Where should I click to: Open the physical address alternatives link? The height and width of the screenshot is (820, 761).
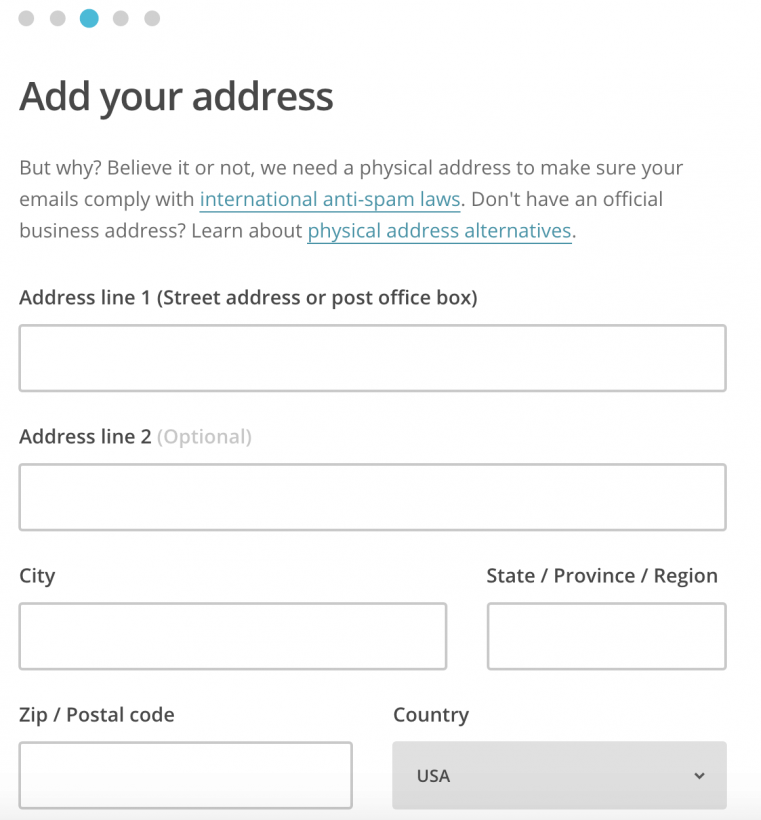[x=439, y=230]
